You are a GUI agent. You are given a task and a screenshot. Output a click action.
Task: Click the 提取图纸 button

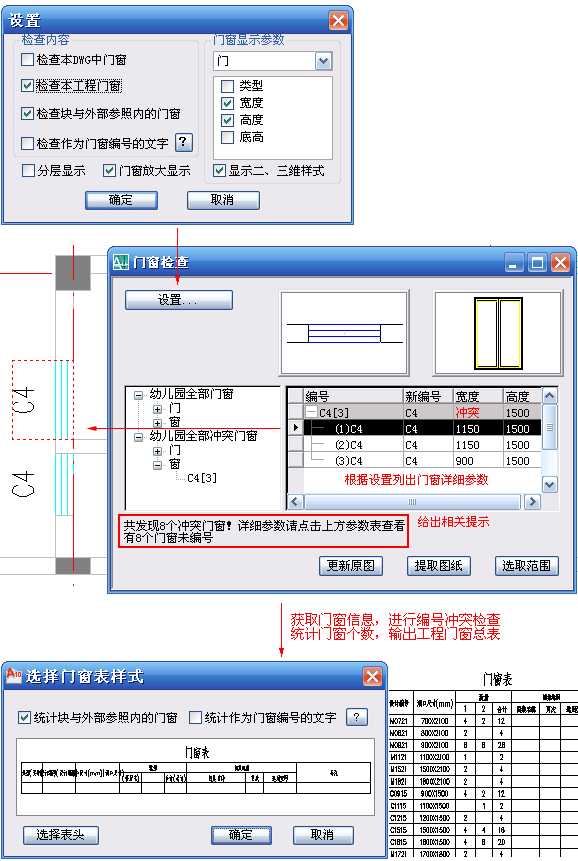click(439, 566)
